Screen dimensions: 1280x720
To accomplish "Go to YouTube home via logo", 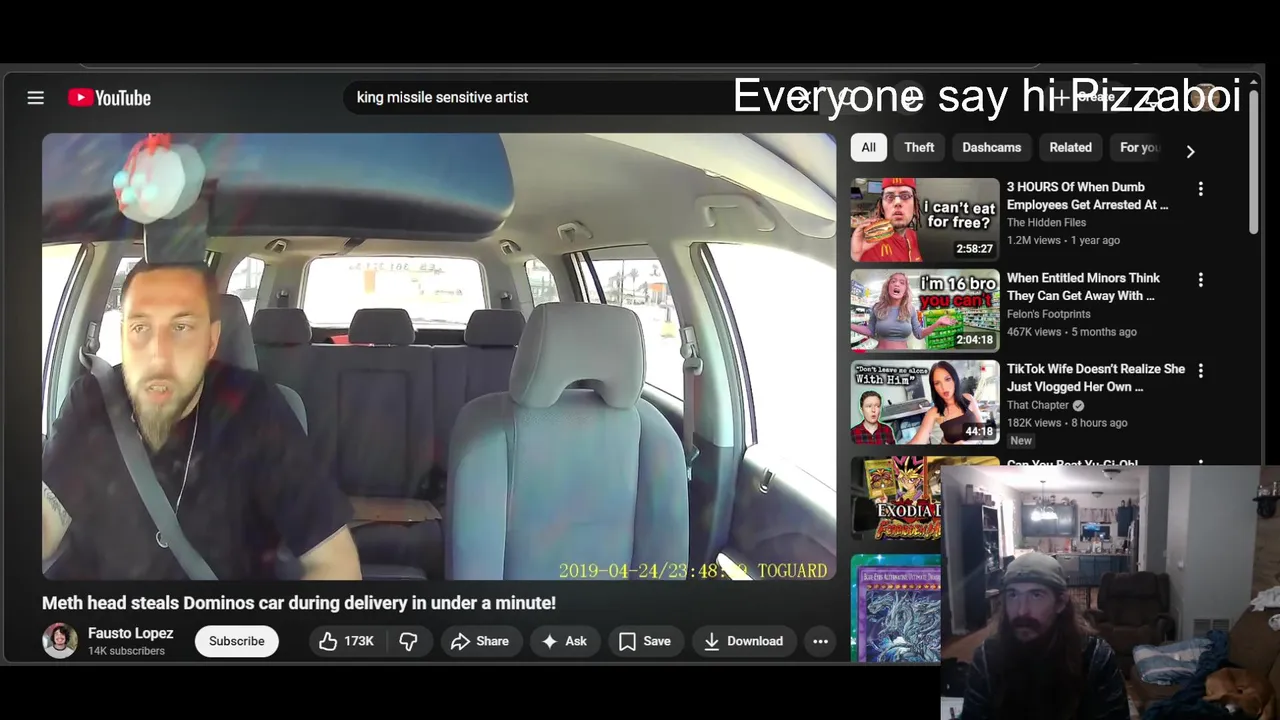I will tap(109, 98).
